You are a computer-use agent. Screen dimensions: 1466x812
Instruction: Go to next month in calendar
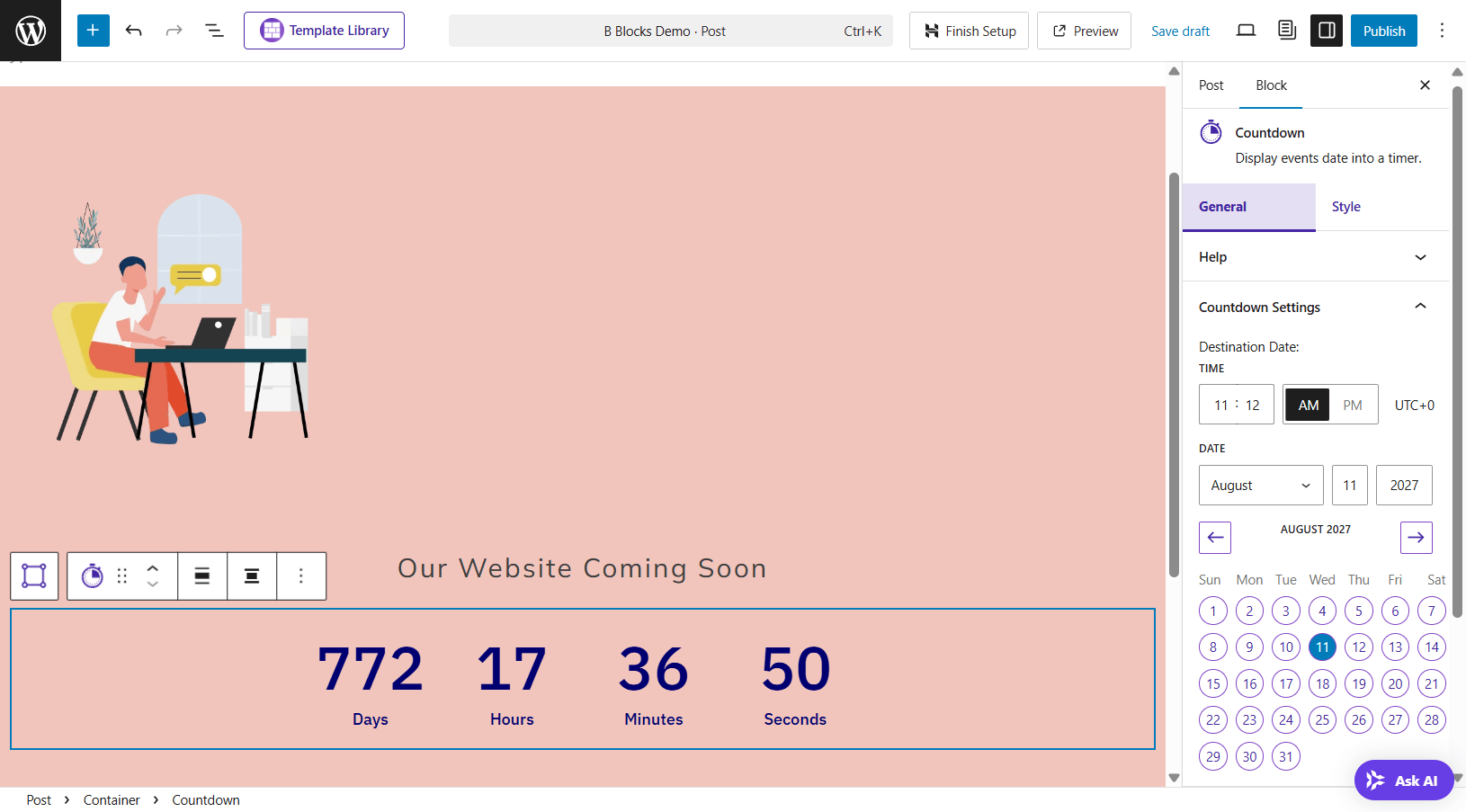click(1416, 538)
